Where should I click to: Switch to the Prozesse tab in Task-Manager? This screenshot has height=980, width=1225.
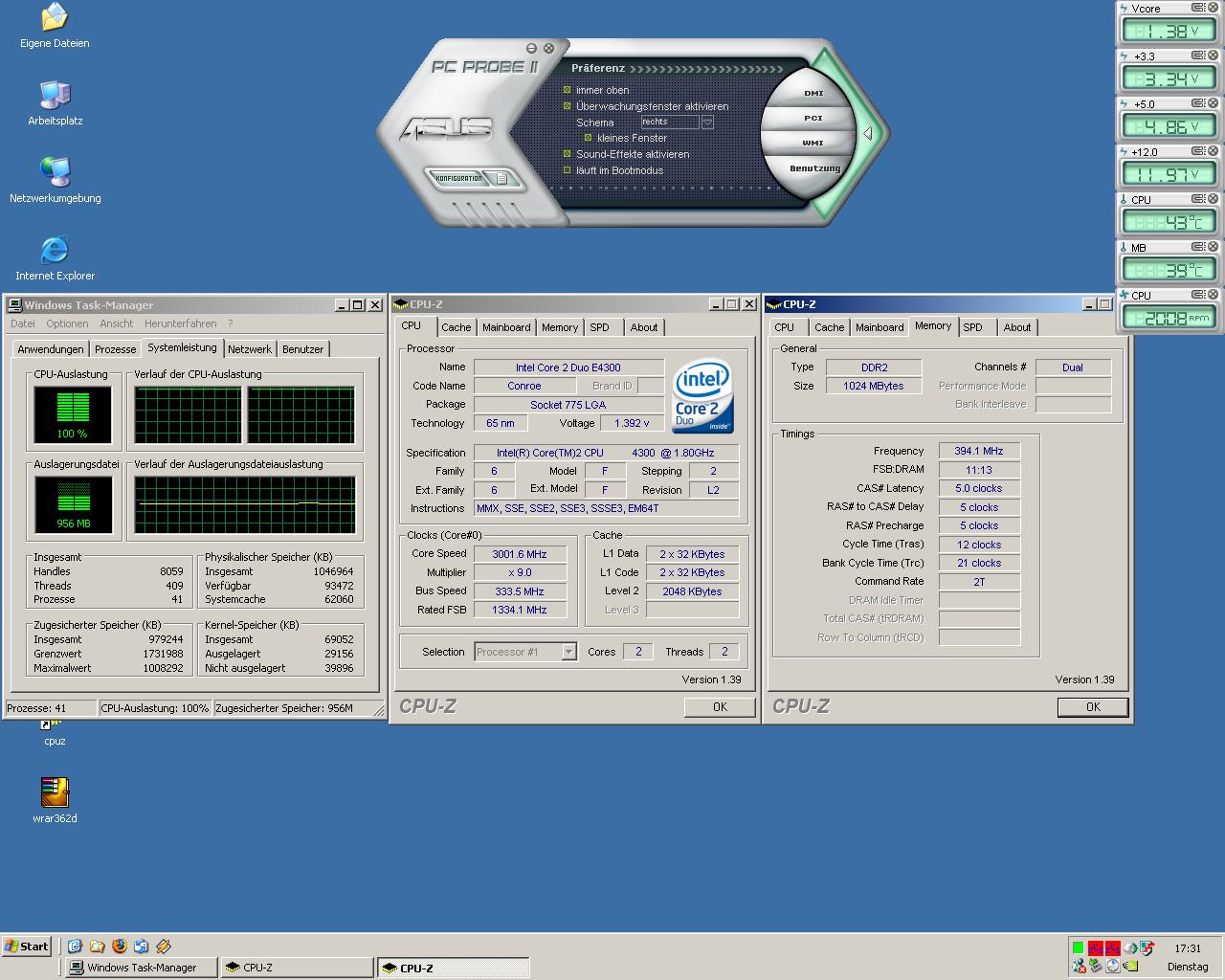coord(115,349)
